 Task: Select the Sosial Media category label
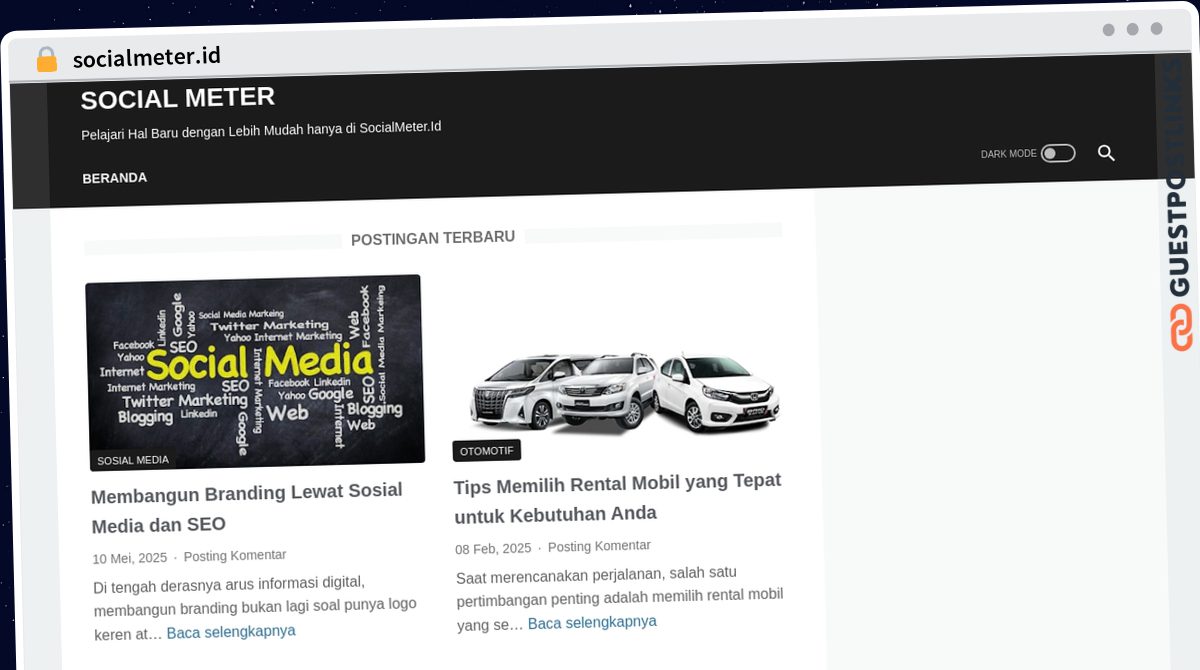tap(133, 460)
